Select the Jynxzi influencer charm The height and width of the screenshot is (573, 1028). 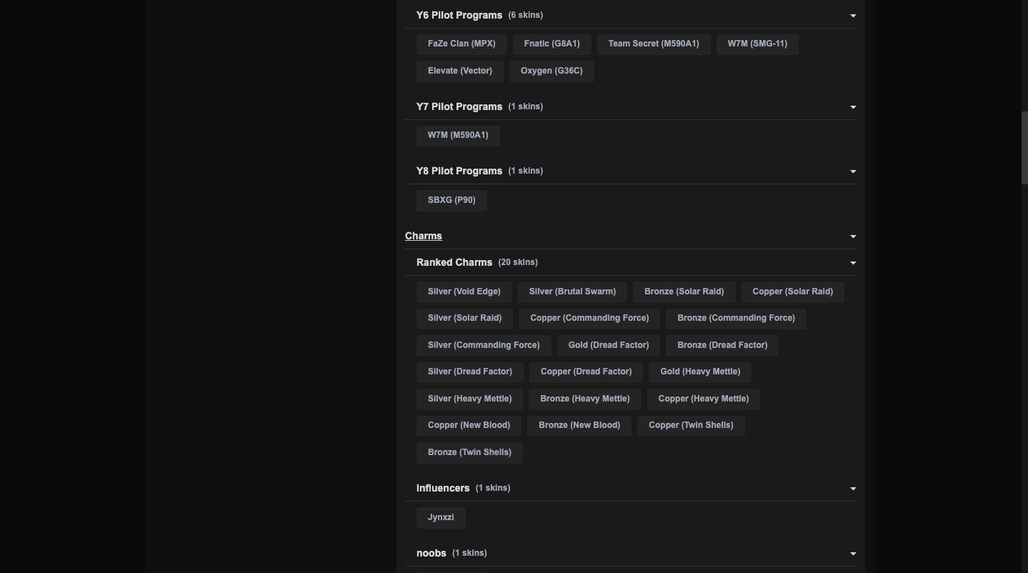(441, 517)
